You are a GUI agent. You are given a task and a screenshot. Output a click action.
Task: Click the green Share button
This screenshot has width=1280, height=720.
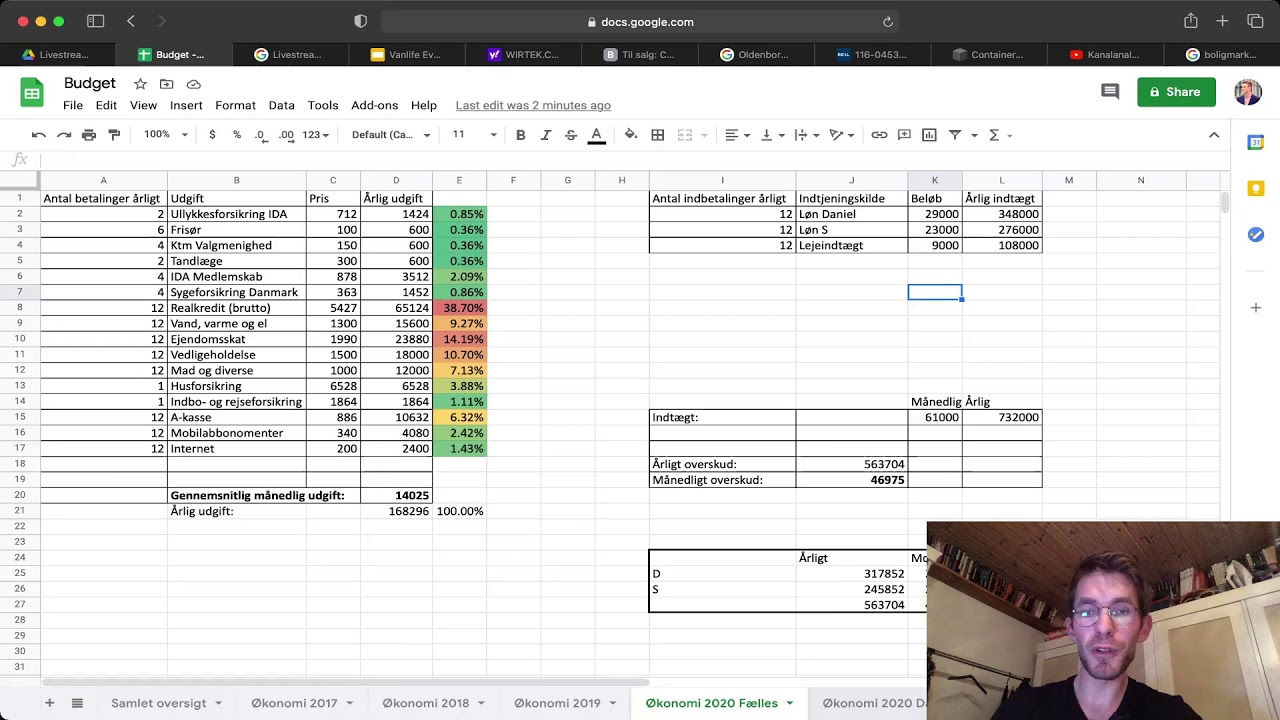click(1176, 92)
